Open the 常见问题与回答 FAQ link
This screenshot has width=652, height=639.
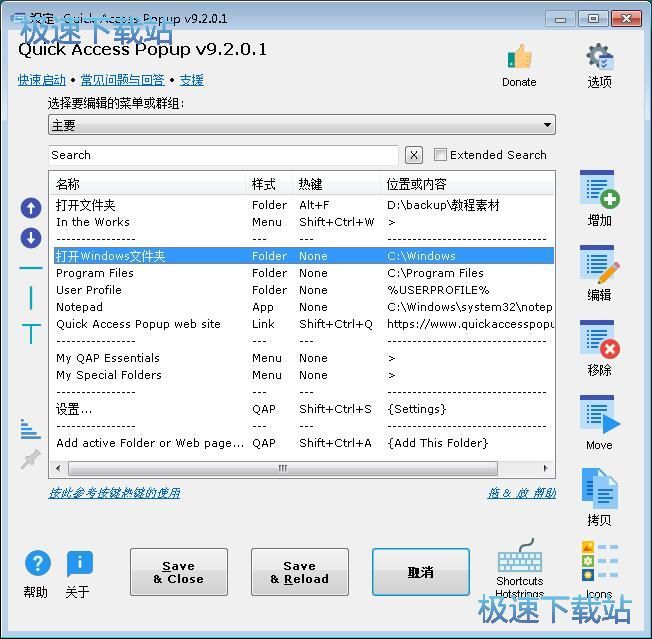click(123, 80)
